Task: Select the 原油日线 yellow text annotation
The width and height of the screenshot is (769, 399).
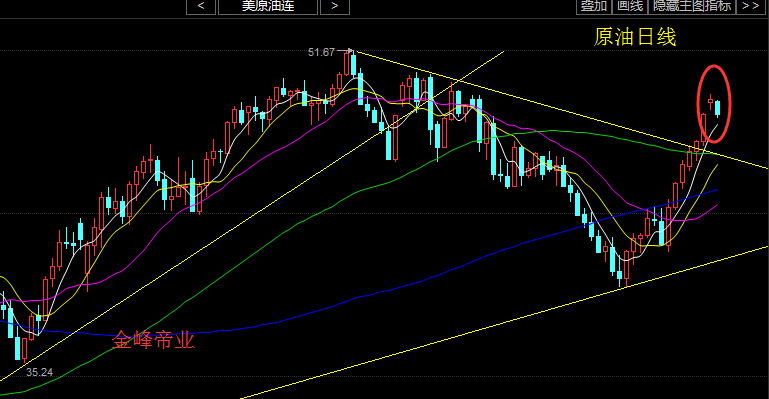Action: pos(635,37)
